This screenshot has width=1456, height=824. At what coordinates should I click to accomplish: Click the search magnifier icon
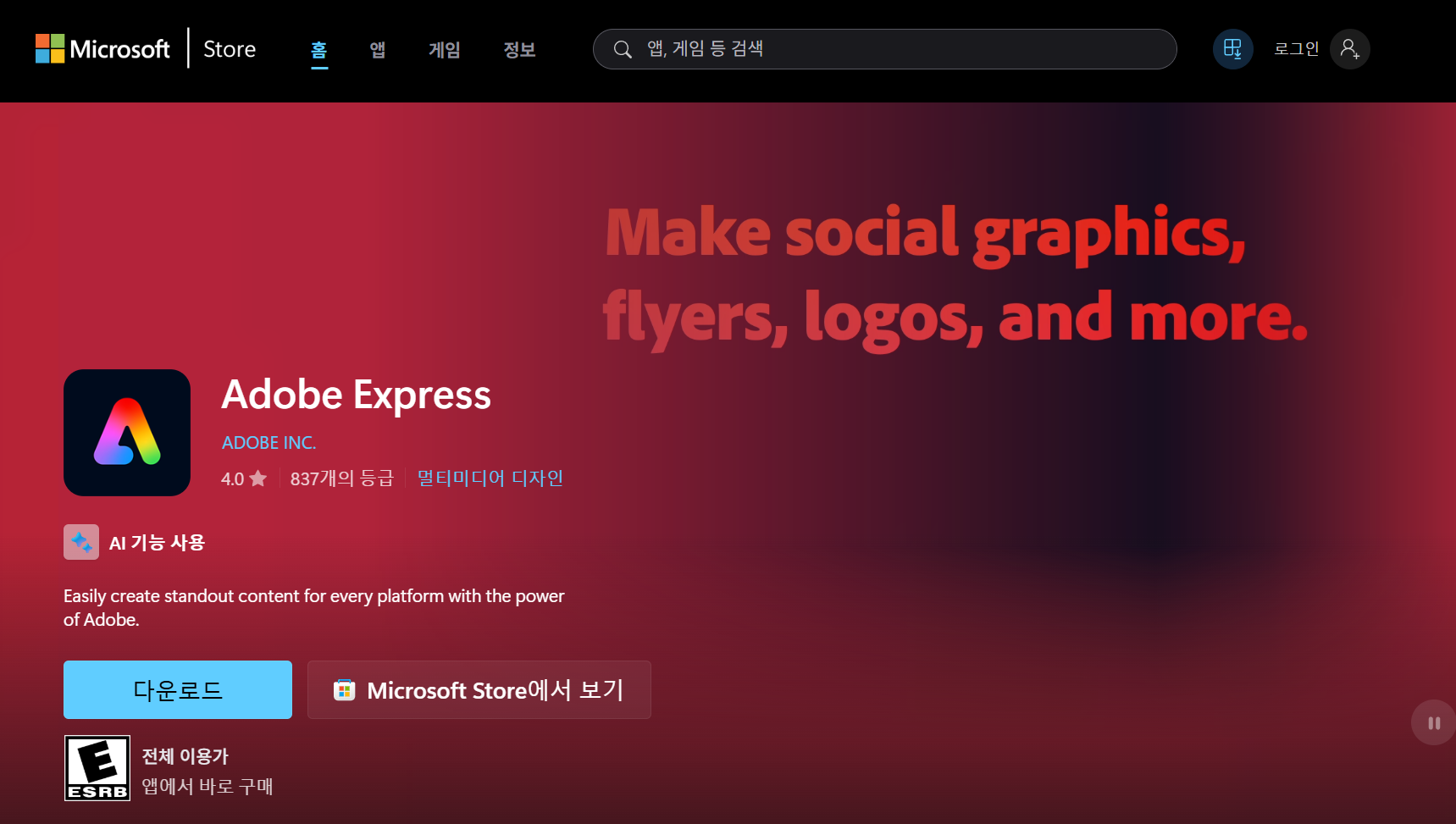pyautogui.click(x=623, y=49)
